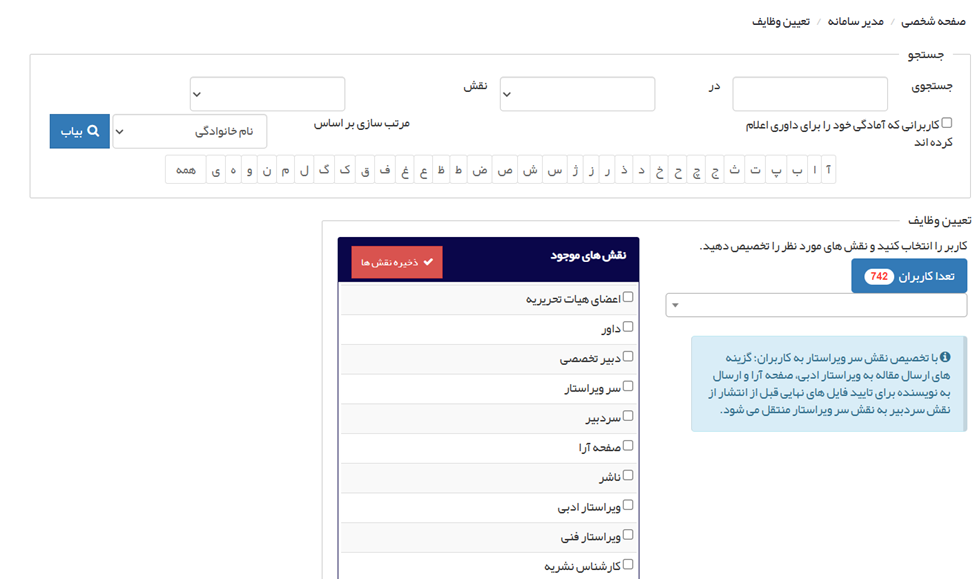Click inside the جستجوی search text field
This screenshot has height=579, width=975.
(809, 94)
